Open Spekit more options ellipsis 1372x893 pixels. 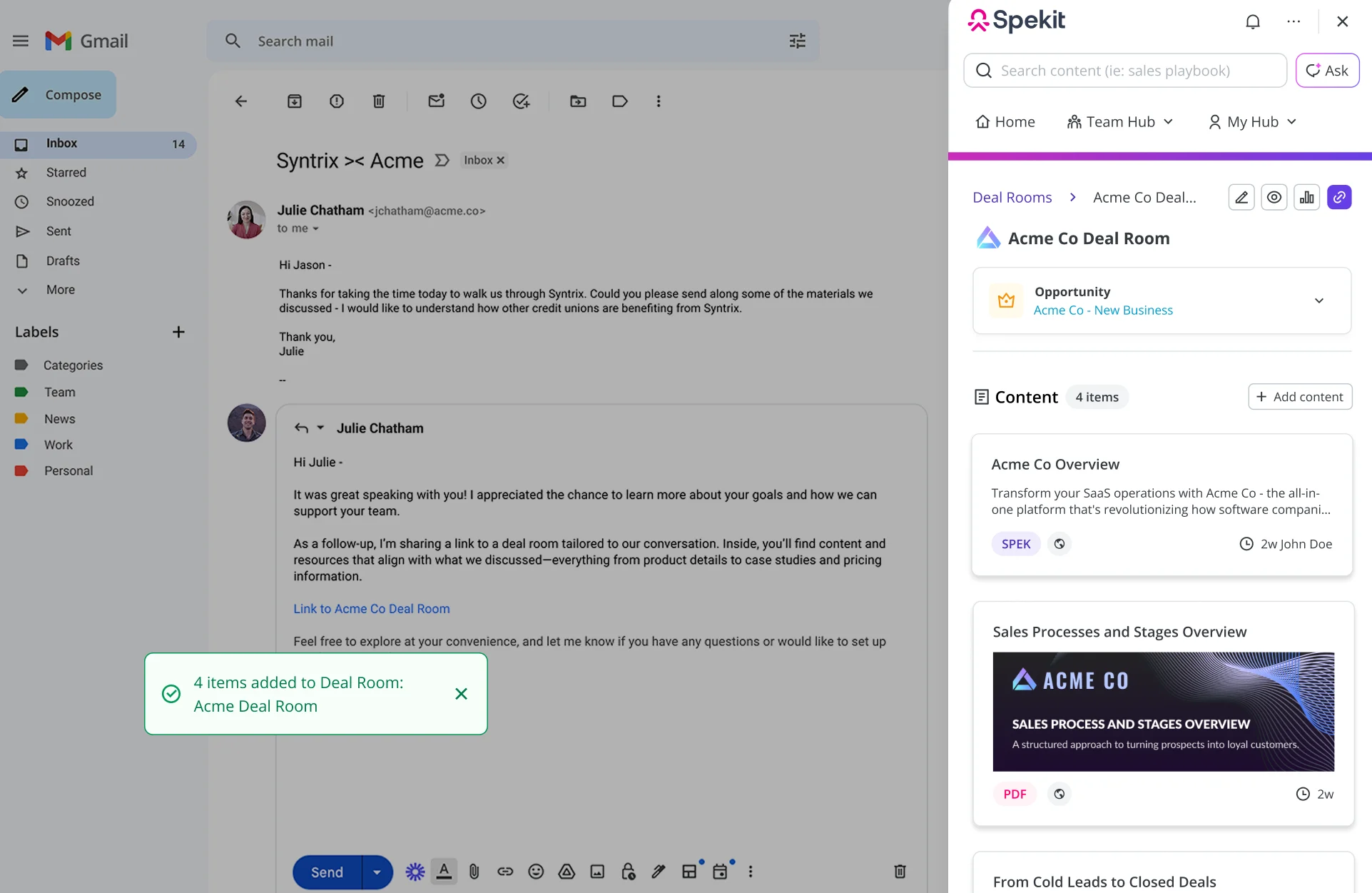[1294, 21]
